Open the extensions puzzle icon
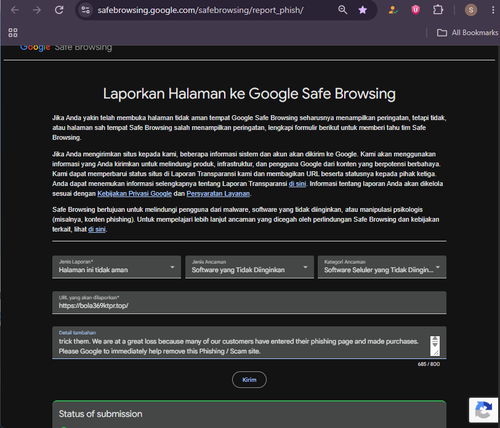 (x=438, y=10)
